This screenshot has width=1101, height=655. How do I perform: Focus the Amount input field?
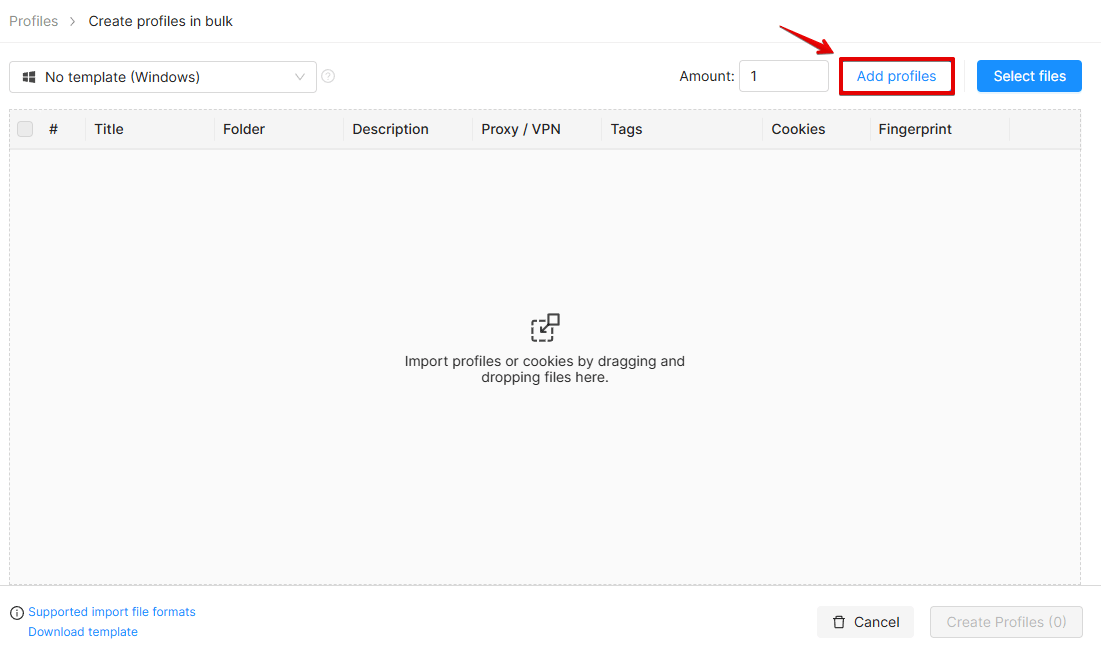point(784,76)
